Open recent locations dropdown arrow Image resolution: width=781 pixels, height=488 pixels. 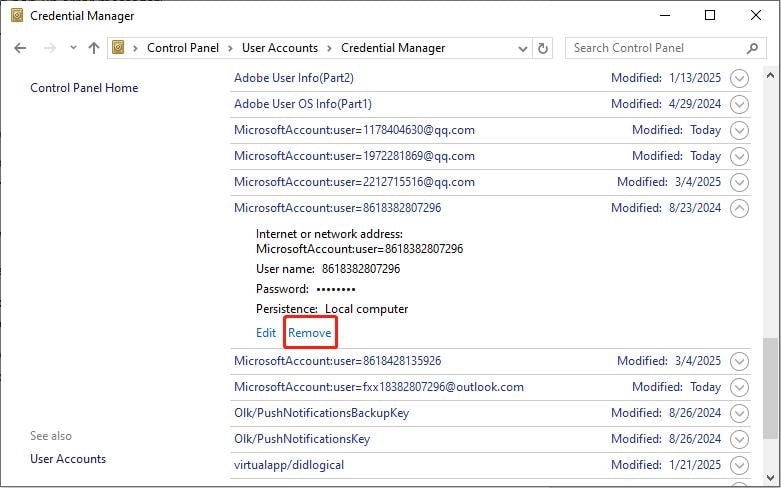point(73,48)
